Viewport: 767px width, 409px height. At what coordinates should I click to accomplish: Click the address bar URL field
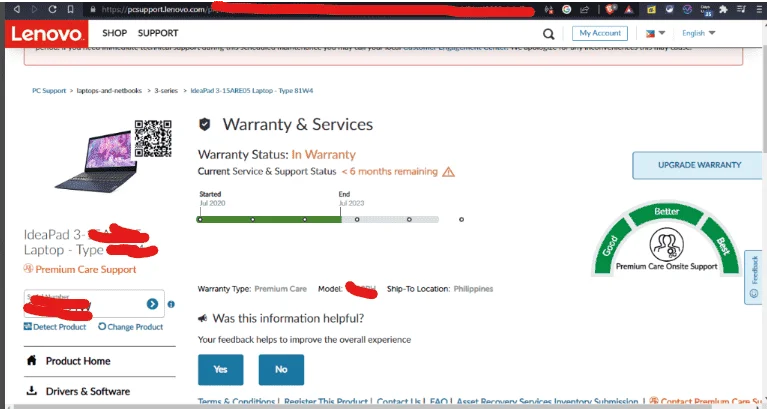(x=313, y=9)
